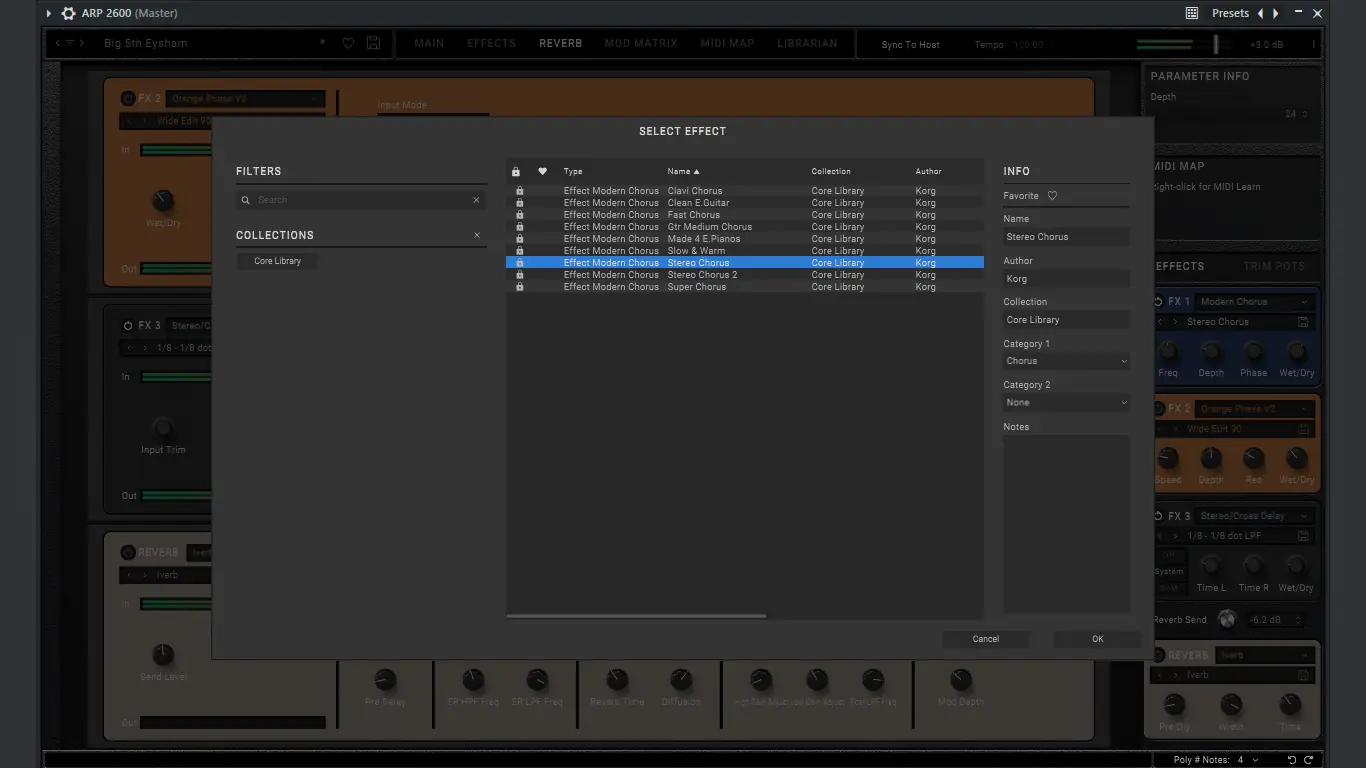Select the Clean E.Guitar effect row

(x=745, y=203)
